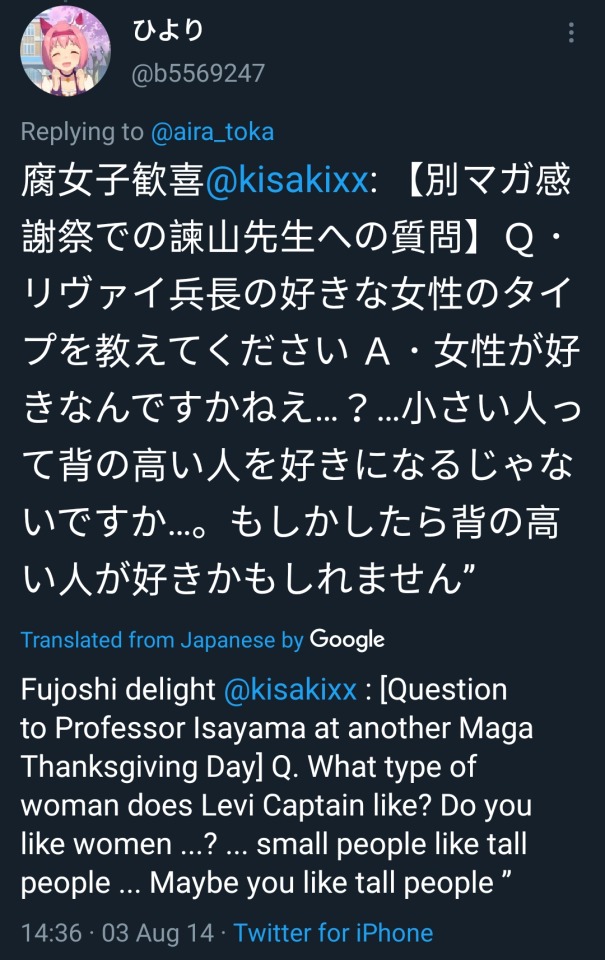Open the @aira_toka profile link

click(x=212, y=132)
